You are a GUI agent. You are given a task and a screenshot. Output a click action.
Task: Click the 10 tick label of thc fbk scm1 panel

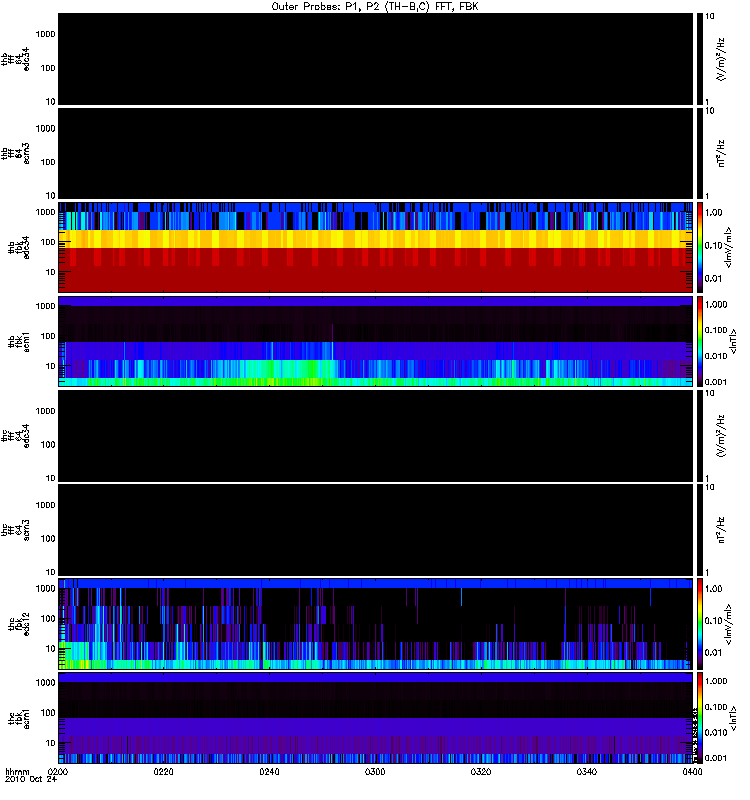point(50,743)
